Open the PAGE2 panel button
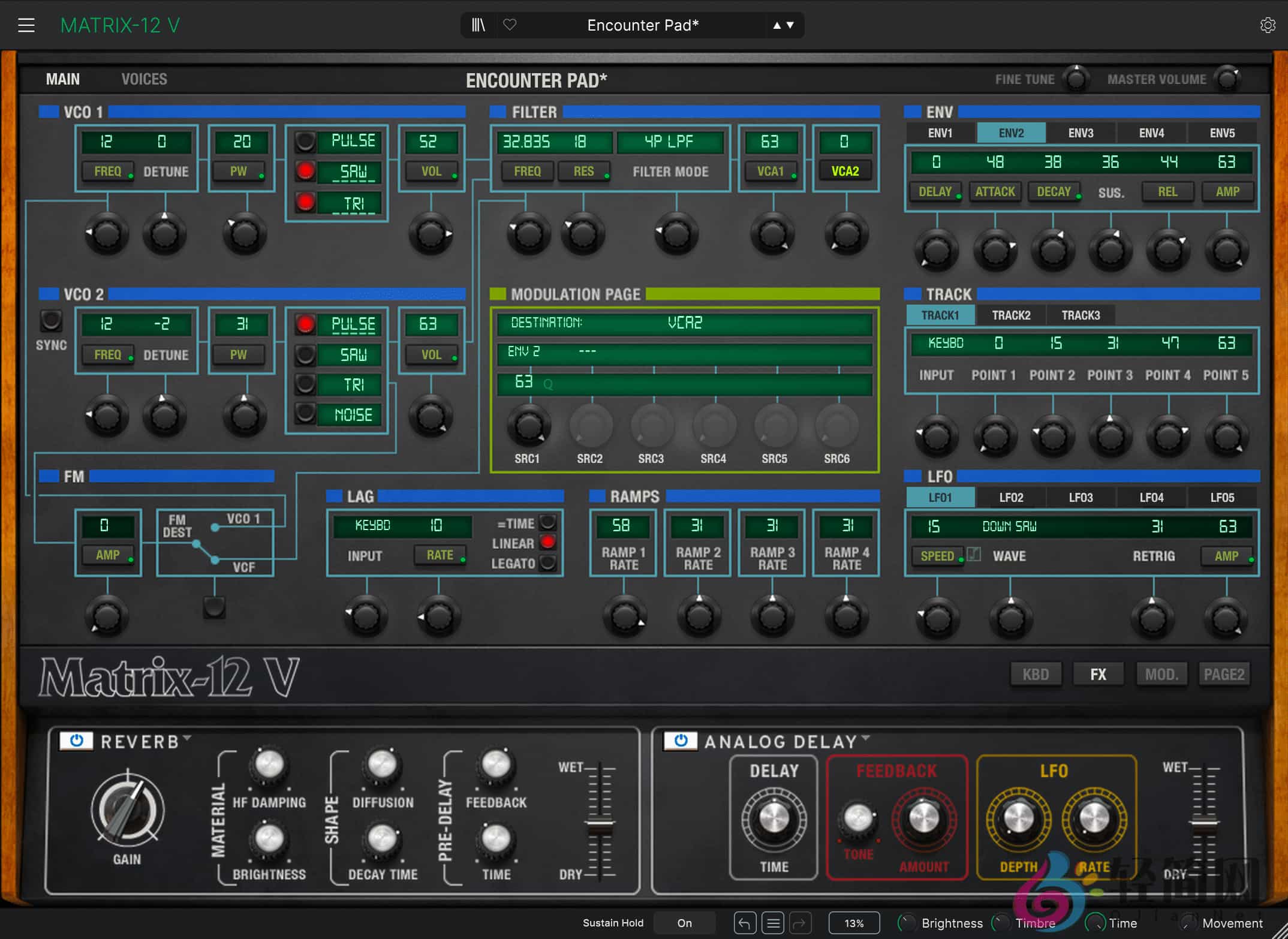Image resolution: width=1288 pixels, height=939 pixels. [x=1224, y=675]
